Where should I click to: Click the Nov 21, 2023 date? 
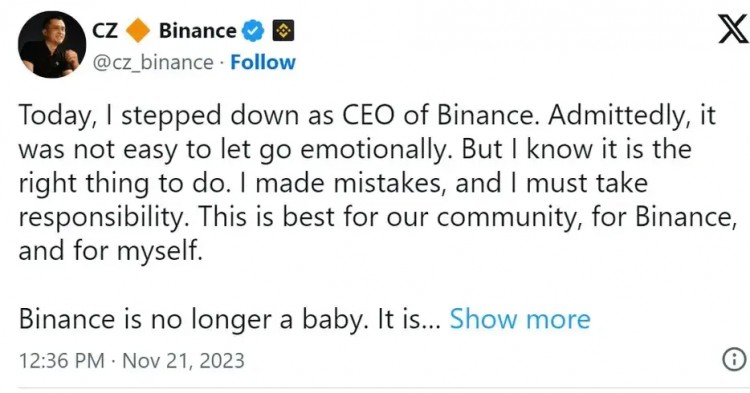183,360
